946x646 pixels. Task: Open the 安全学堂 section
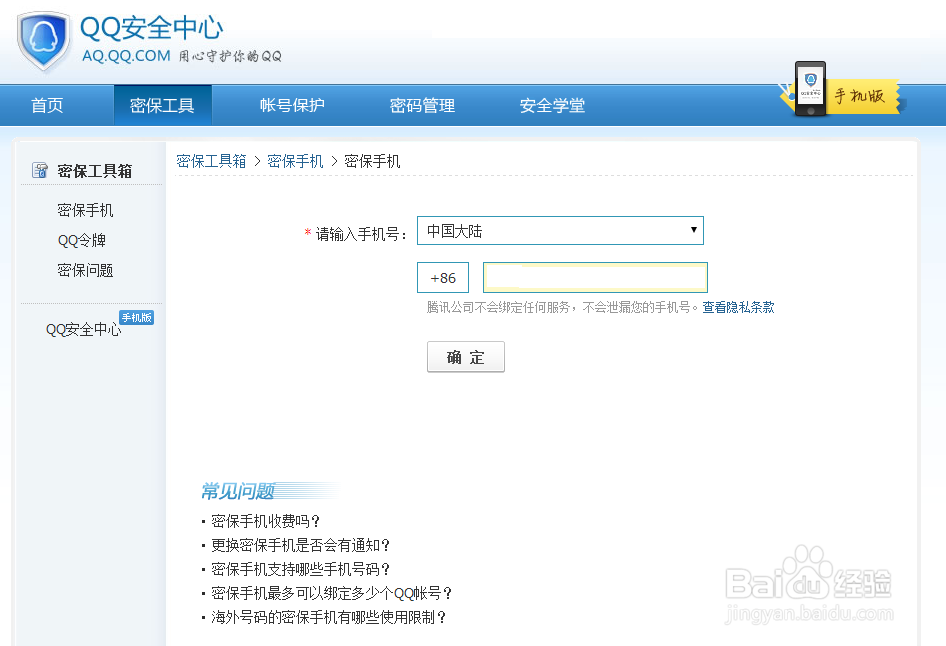pos(552,104)
